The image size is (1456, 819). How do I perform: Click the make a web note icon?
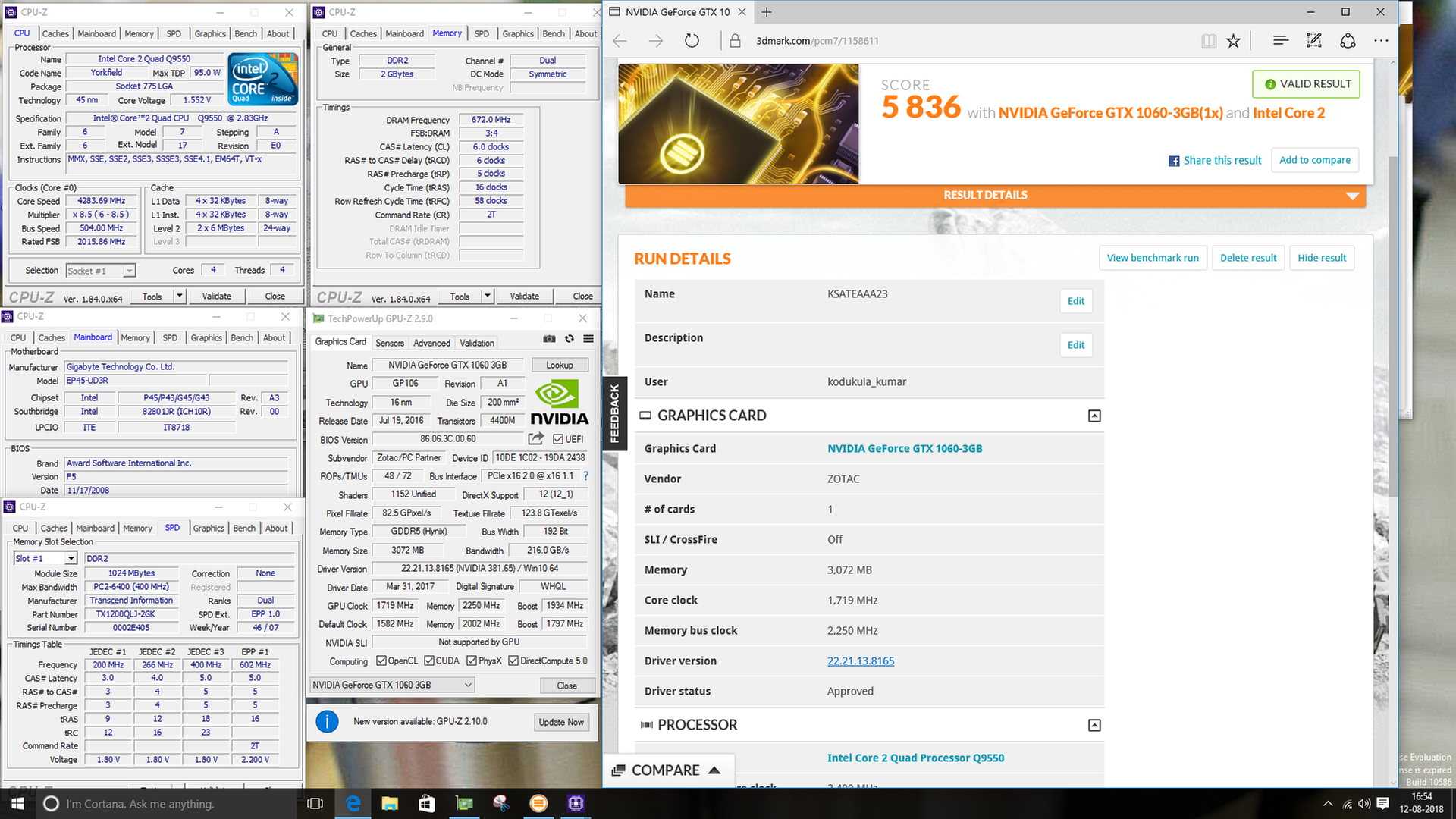point(1314,41)
